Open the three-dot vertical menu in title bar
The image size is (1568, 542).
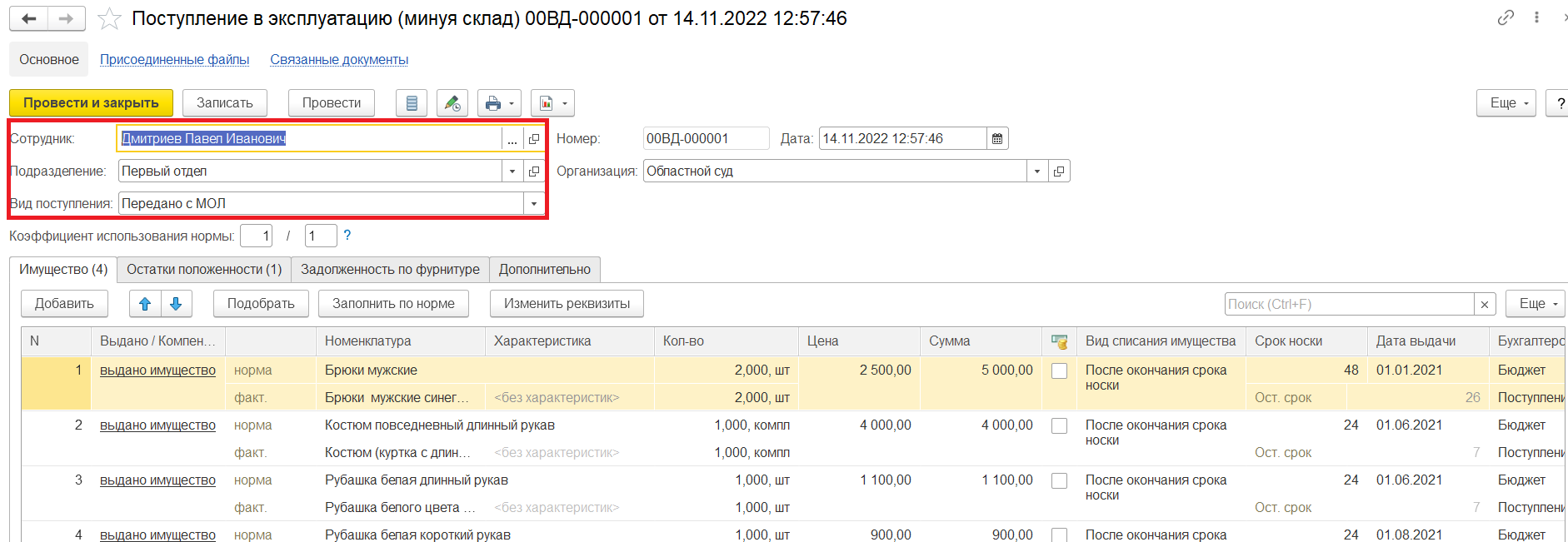1536,17
